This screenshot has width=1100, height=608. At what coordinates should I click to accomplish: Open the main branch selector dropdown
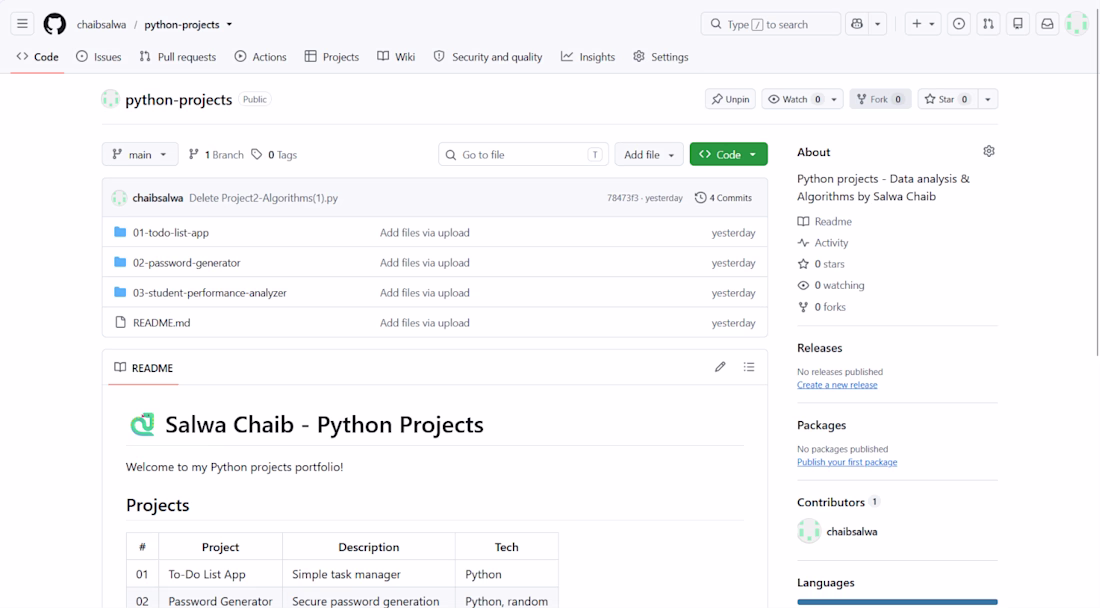[140, 154]
